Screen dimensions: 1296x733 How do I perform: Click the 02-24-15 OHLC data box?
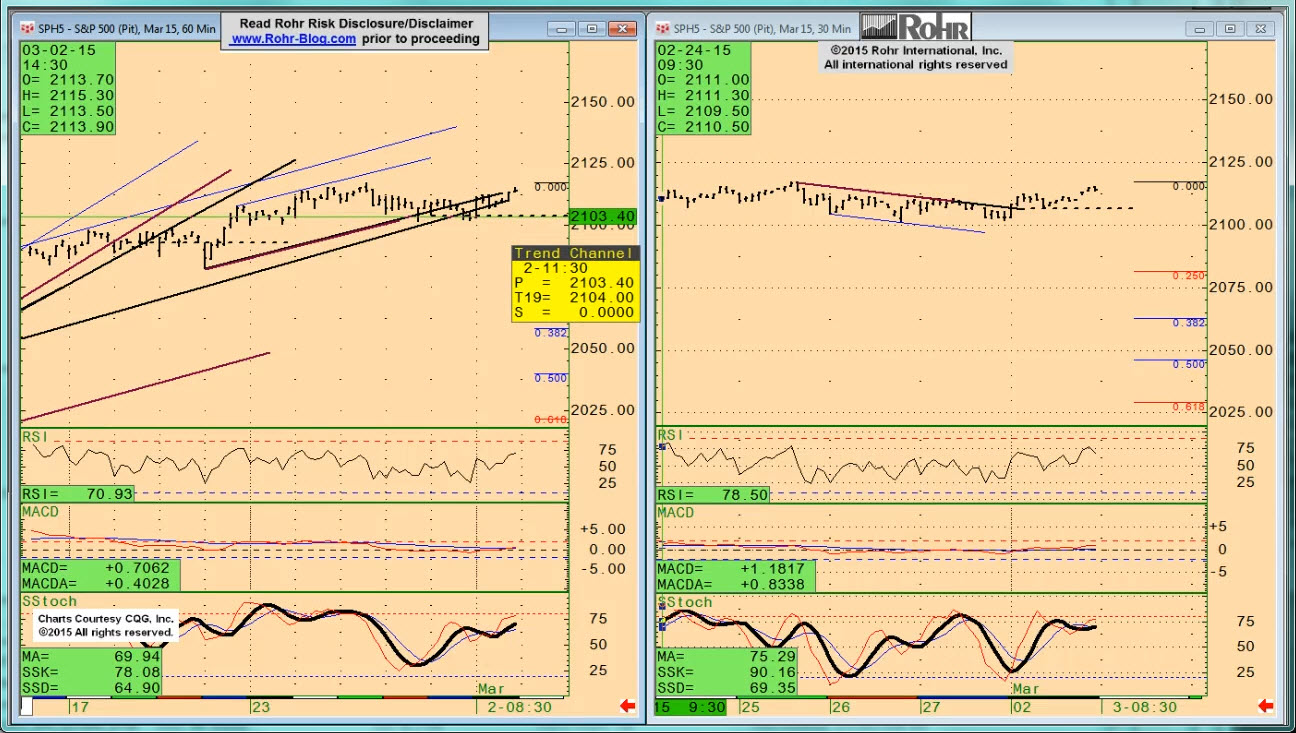click(703, 88)
